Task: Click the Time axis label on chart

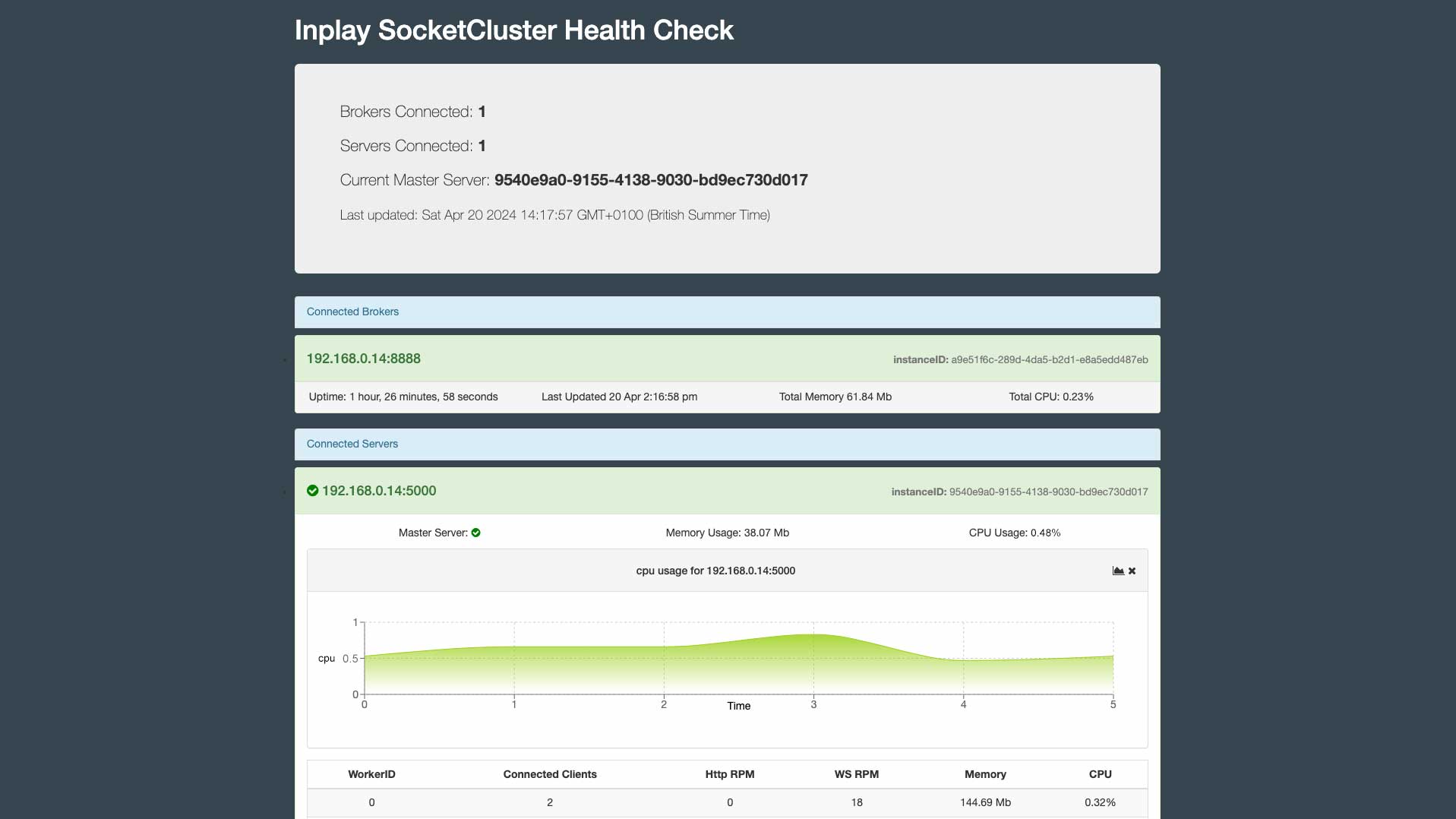Action: 738,706
